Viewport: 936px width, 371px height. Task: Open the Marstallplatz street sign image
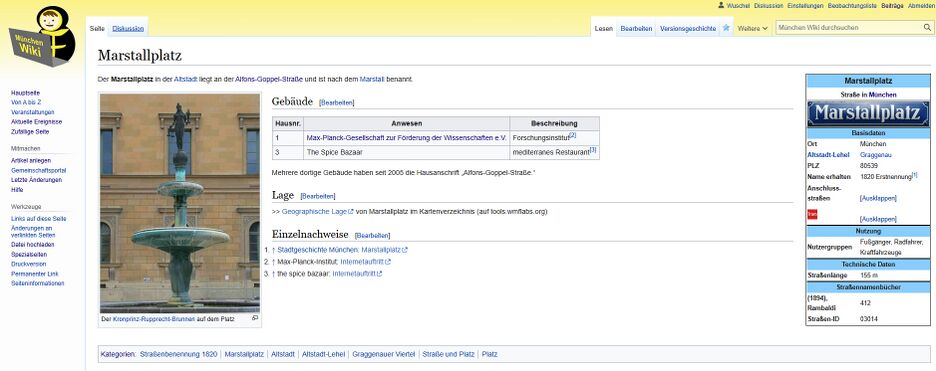point(868,113)
